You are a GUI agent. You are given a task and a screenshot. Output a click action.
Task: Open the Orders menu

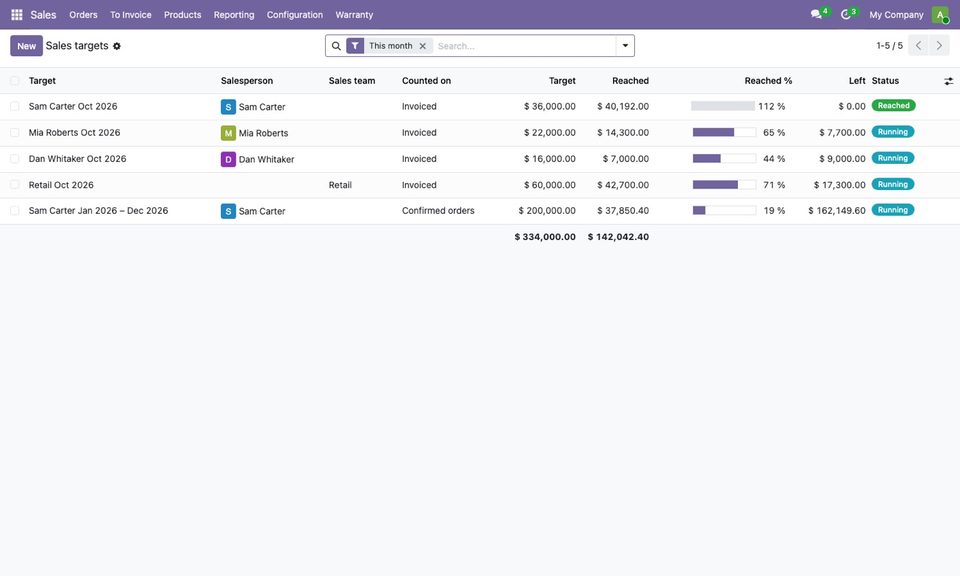click(x=83, y=15)
